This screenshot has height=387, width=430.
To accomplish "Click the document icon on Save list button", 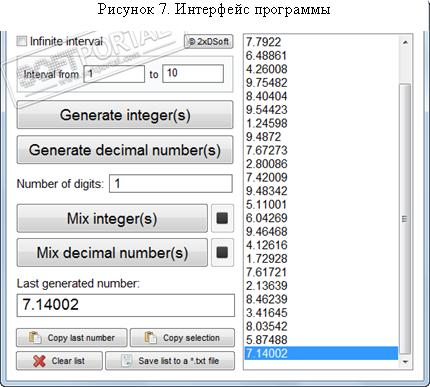I will pos(127,361).
